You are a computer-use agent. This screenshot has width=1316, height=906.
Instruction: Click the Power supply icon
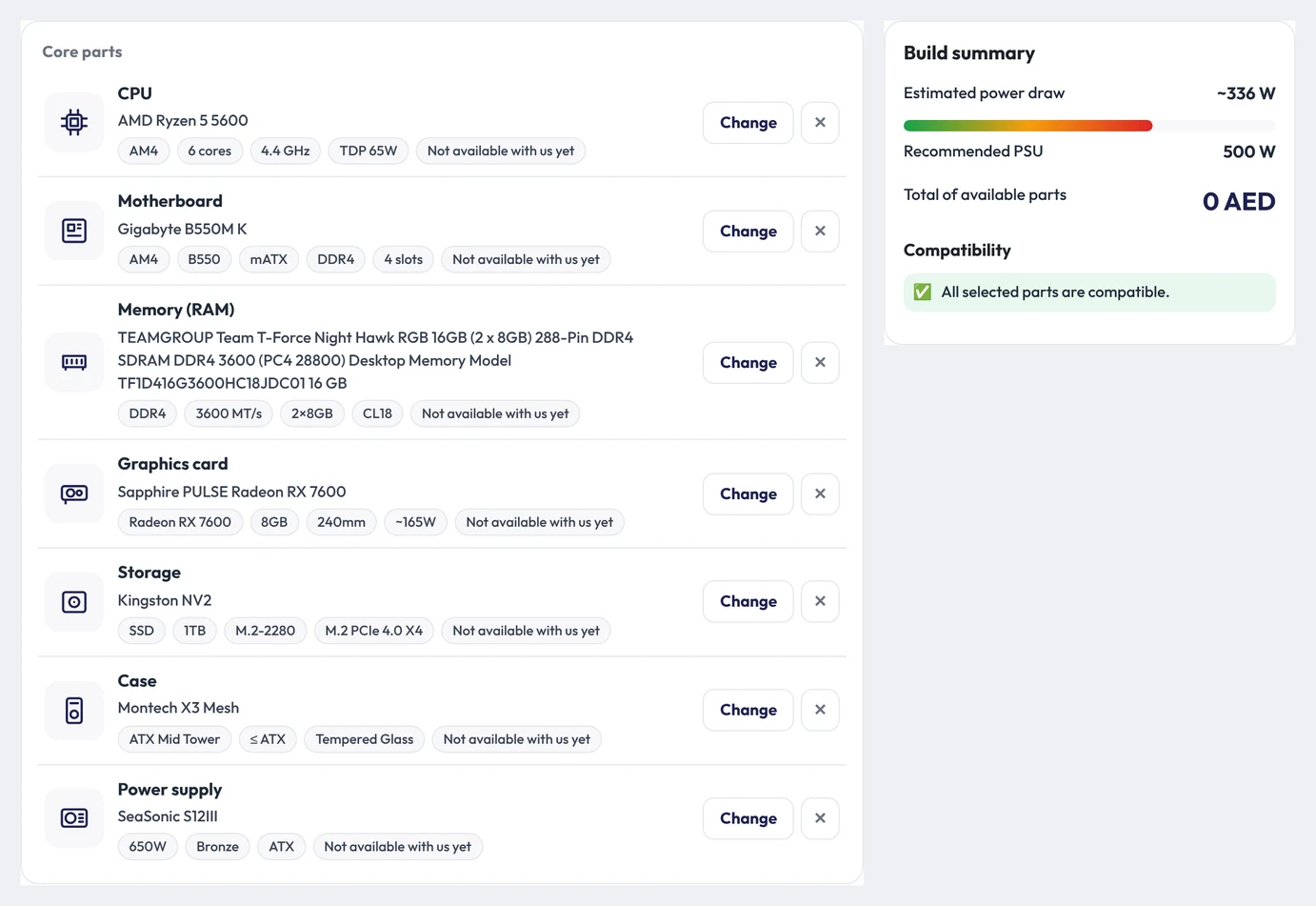click(x=74, y=818)
